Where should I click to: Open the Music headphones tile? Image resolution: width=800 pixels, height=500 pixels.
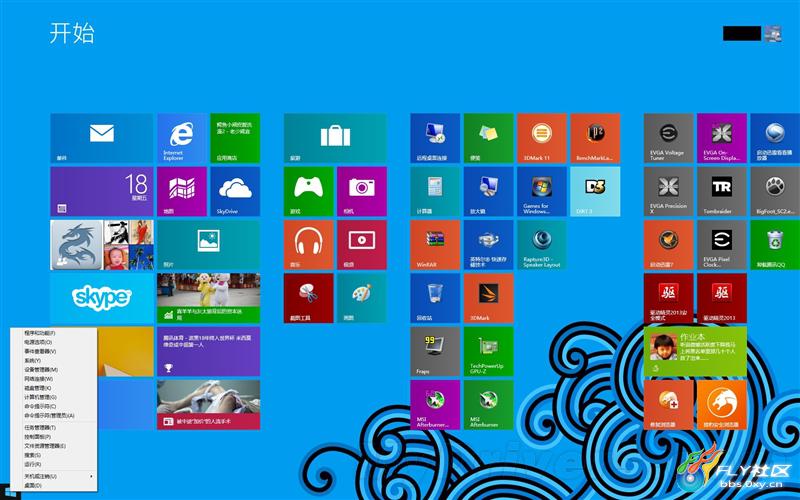(309, 245)
